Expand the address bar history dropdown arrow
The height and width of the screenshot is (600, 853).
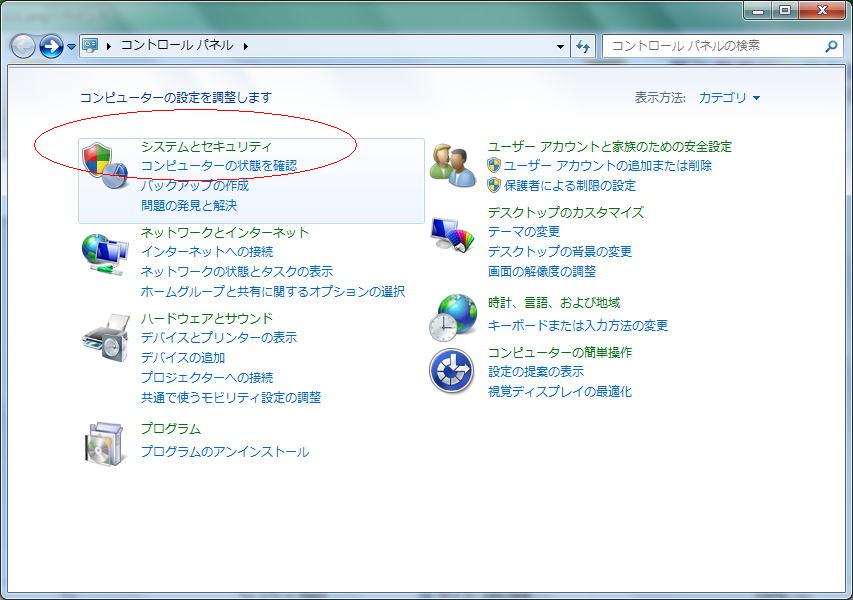(x=560, y=46)
